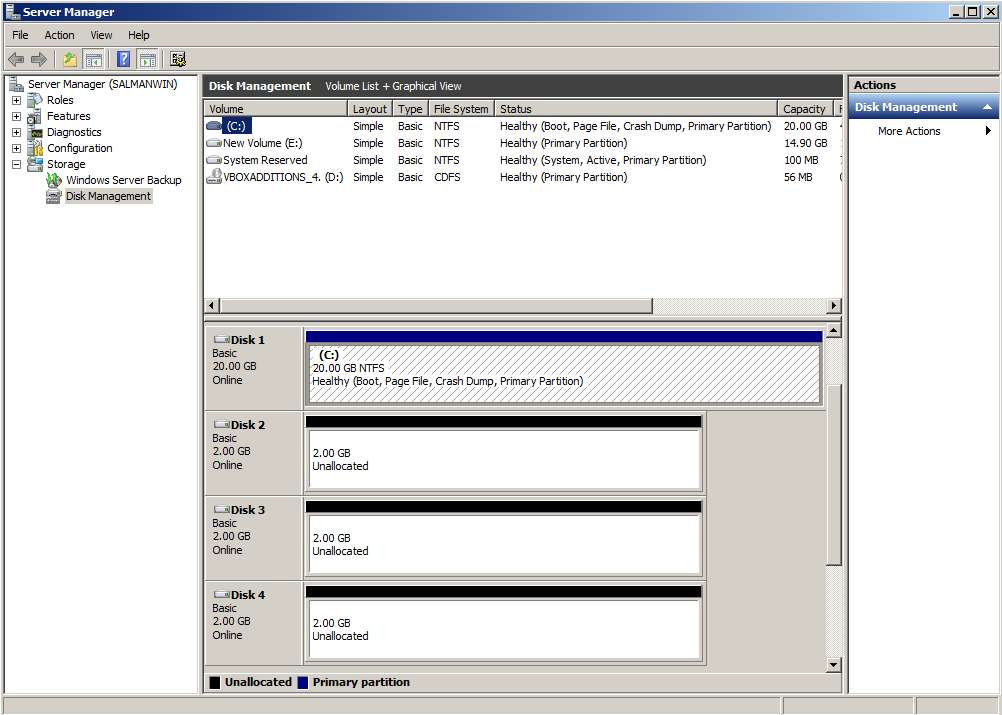Open the blue Help question-mark icon

pyautogui.click(x=124, y=60)
